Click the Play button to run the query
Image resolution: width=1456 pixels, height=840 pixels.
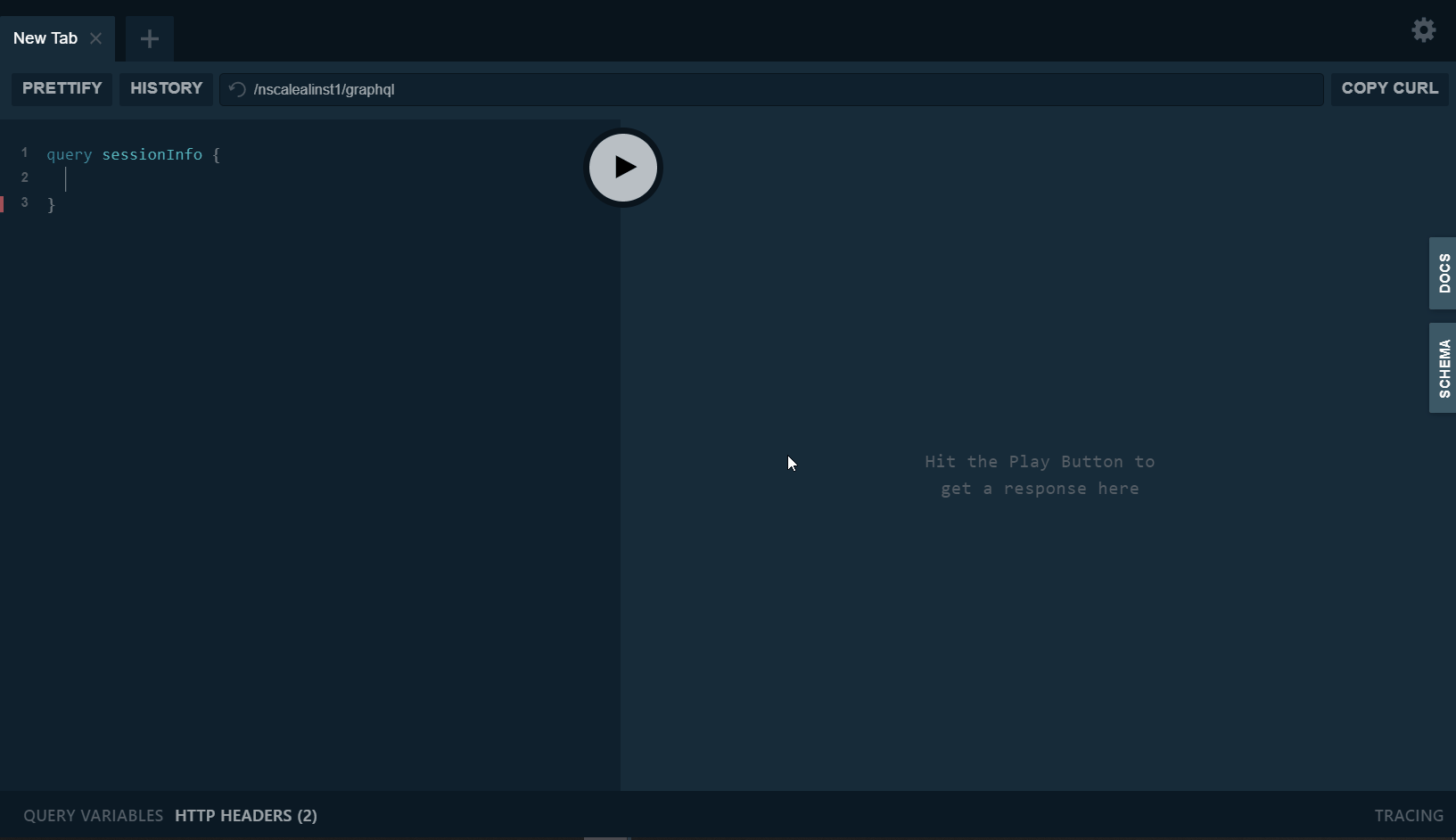pos(624,168)
